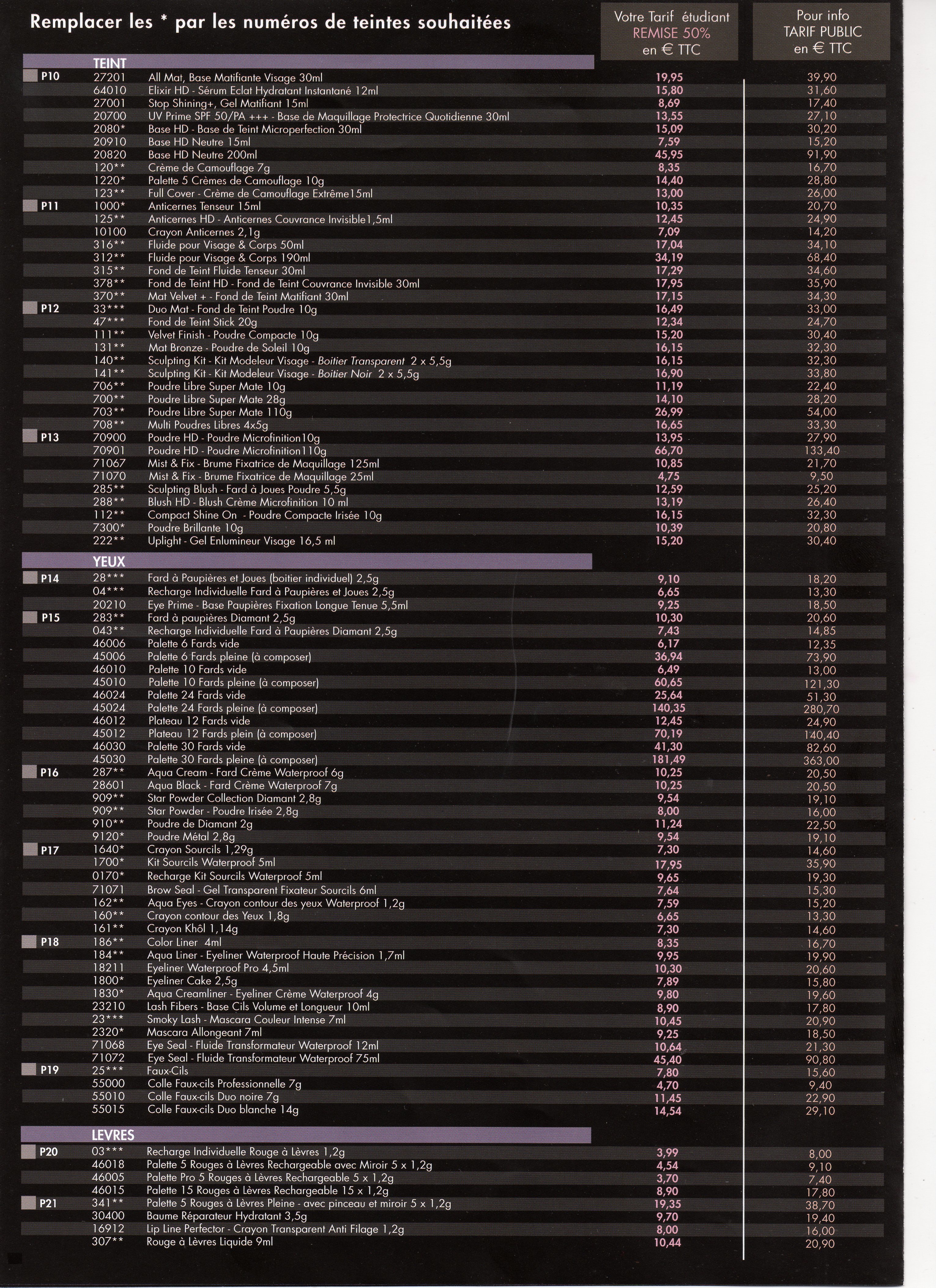The image size is (936, 1288).
Task: Click product code 70901 Poudre HD 110g
Action: pos(109,450)
